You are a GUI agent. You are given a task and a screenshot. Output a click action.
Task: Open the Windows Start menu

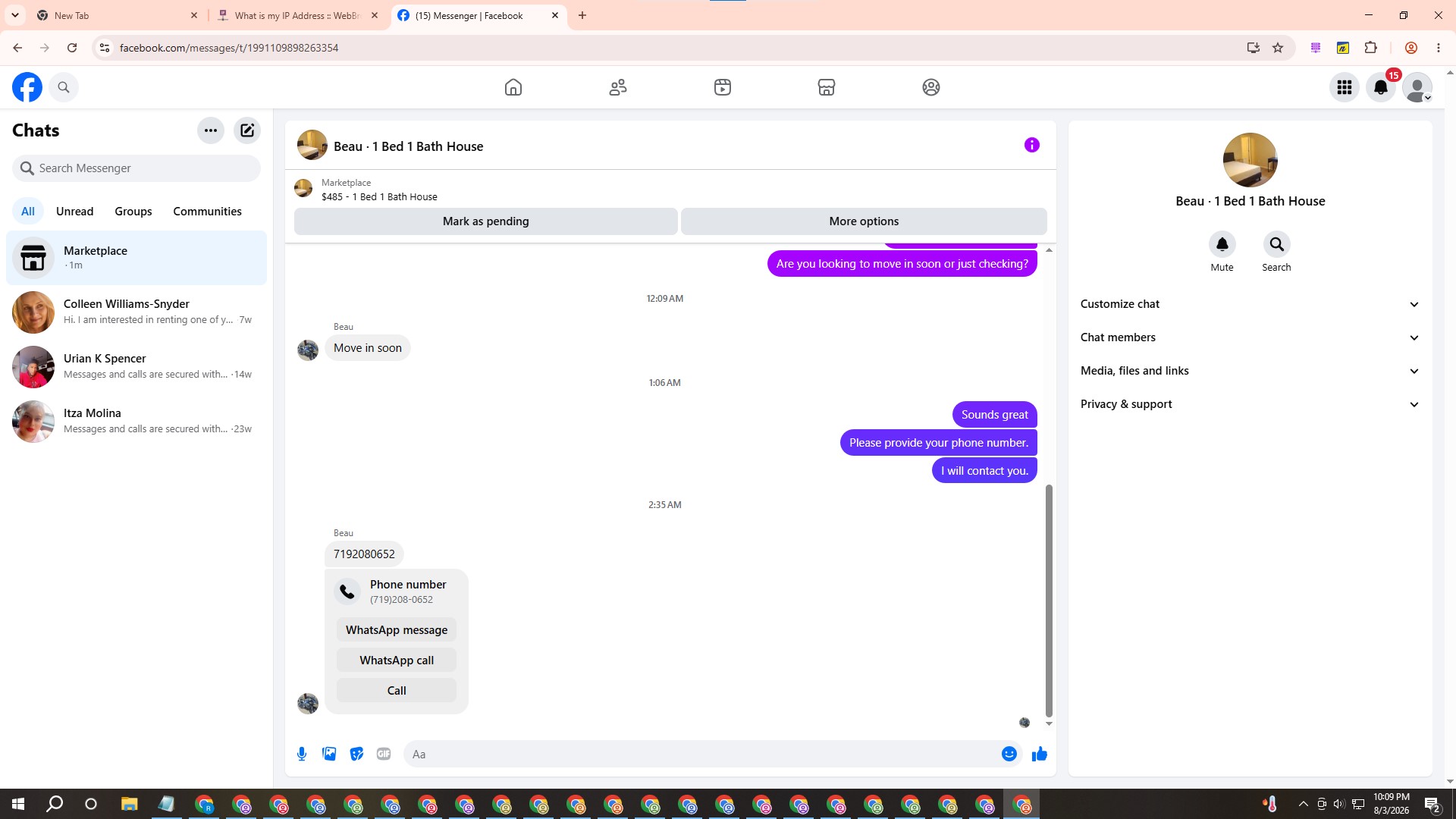(x=18, y=804)
